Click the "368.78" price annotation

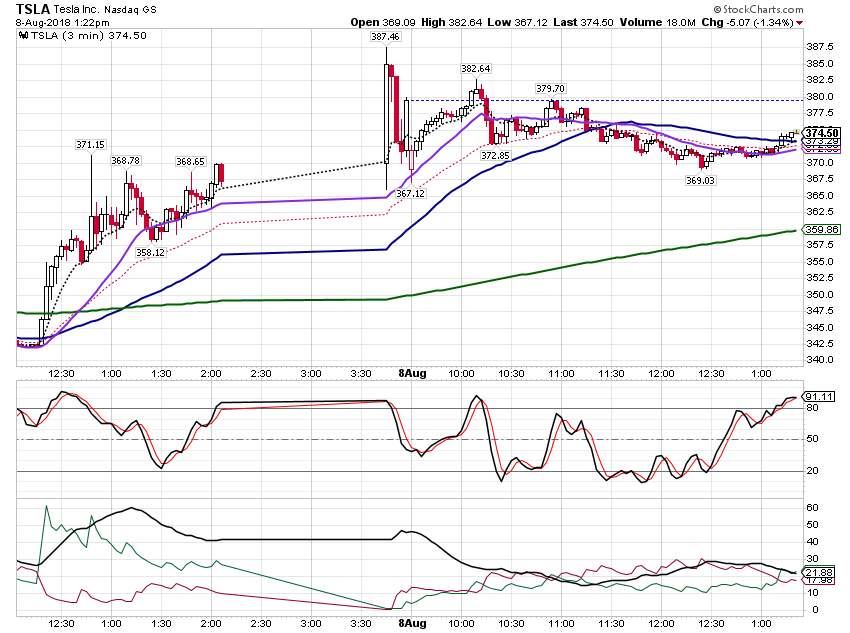(126, 161)
